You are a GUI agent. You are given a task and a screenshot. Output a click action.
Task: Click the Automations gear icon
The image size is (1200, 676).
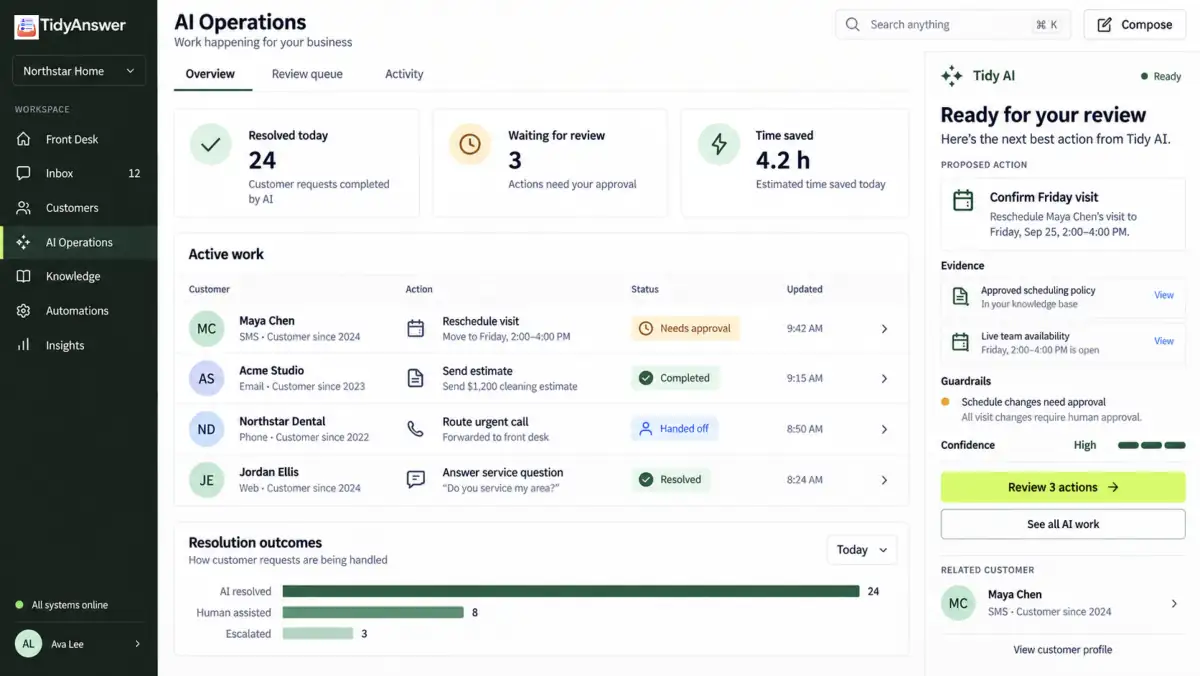pyautogui.click(x=24, y=311)
